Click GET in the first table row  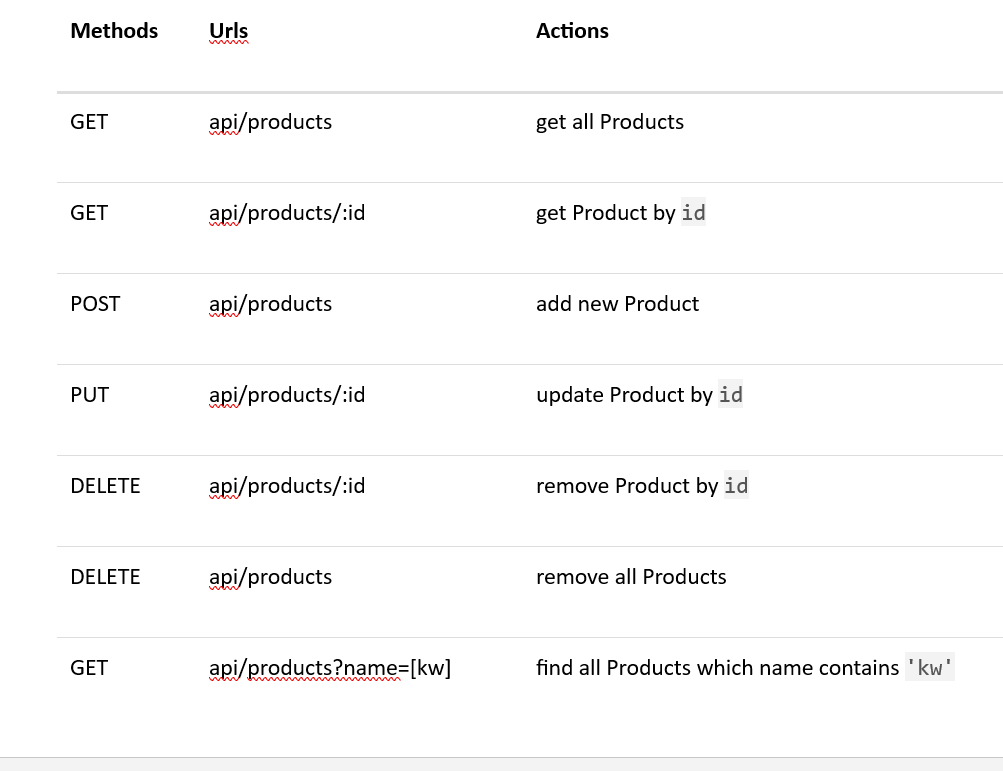click(89, 122)
